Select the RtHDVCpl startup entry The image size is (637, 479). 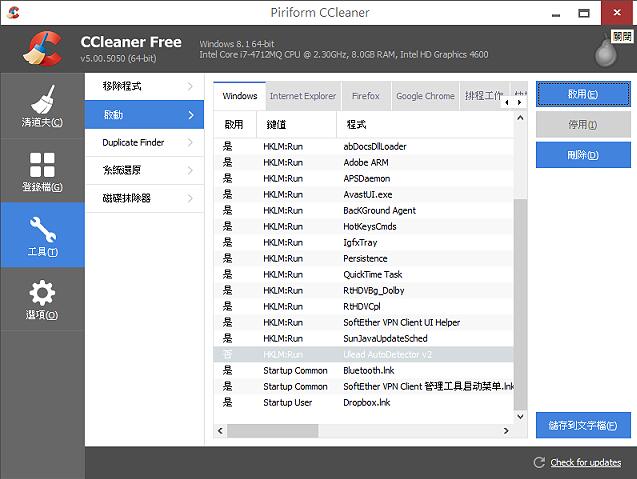pos(364,306)
